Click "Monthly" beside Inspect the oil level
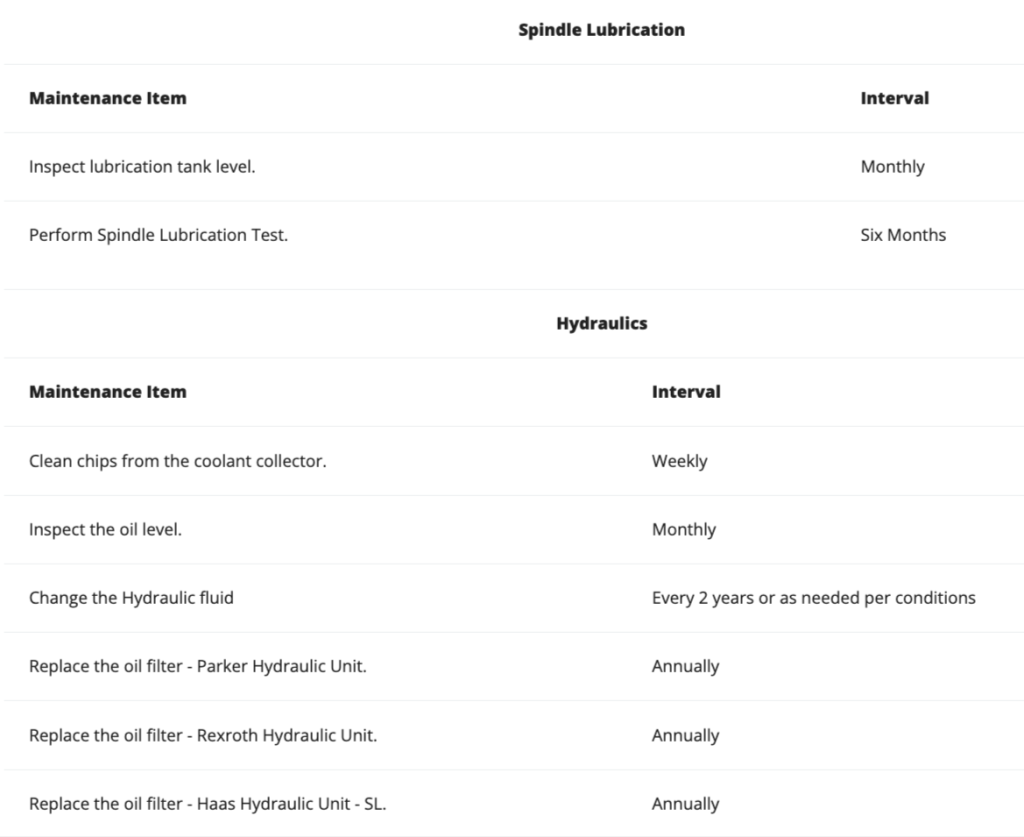Image resolution: width=1024 pixels, height=837 pixels. tap(683, 530)
